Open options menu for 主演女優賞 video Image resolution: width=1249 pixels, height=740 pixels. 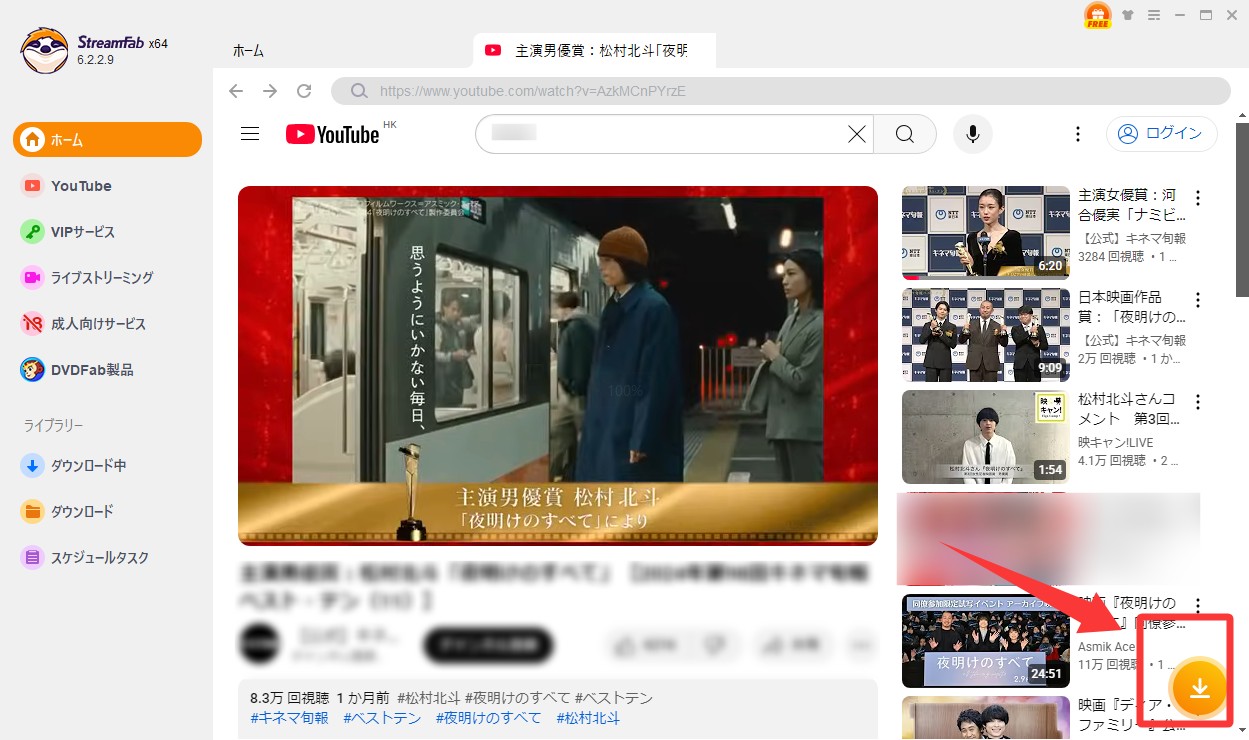(1198, 198)
